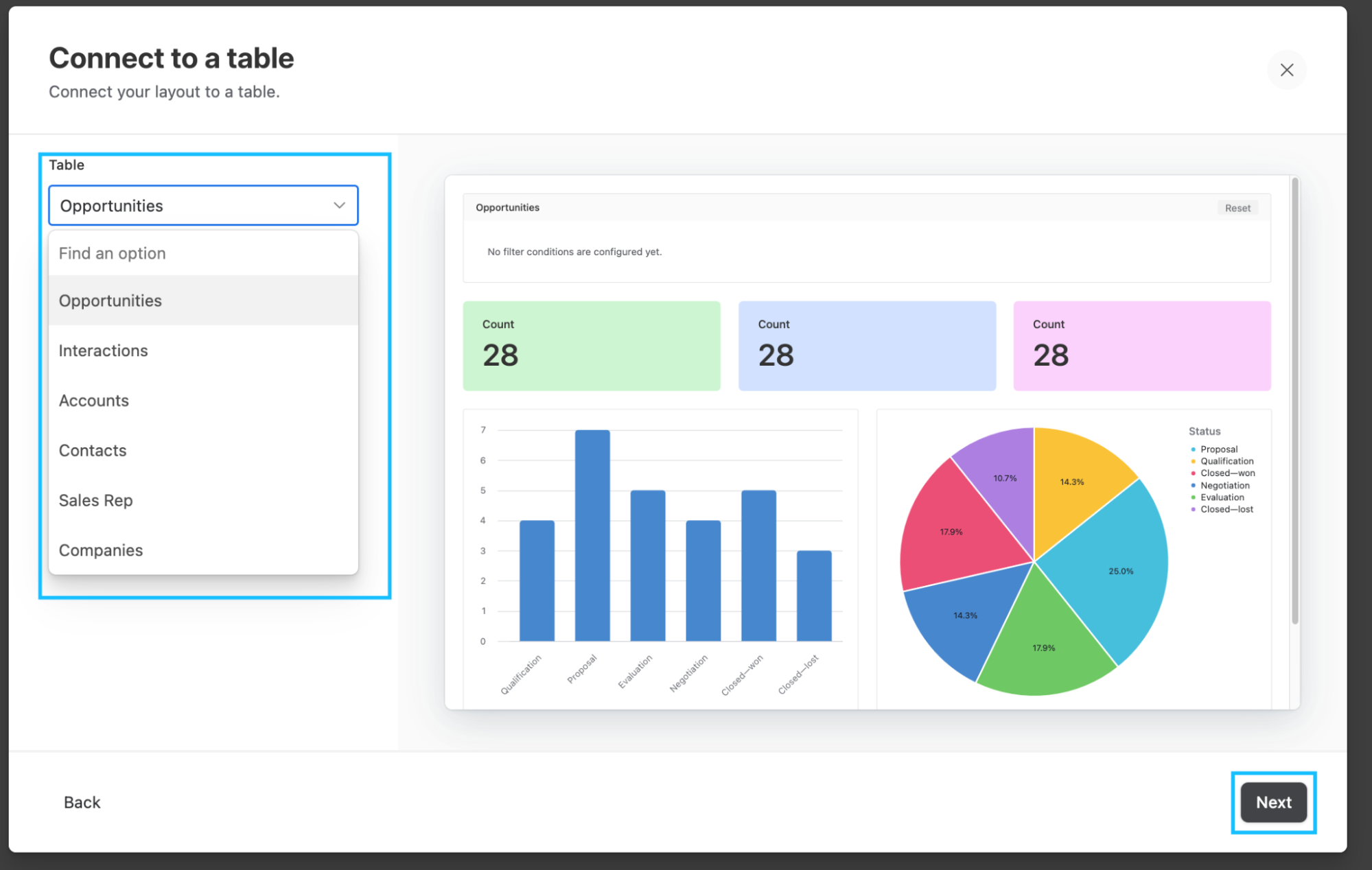Select Companies from the table list

(101, 550)
